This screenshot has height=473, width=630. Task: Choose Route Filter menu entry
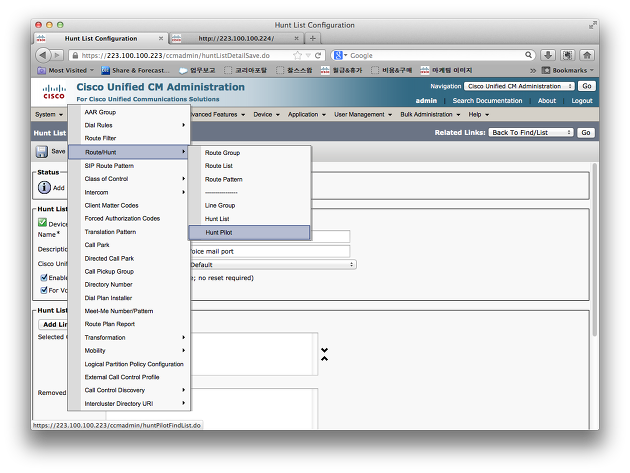click(x=129, y=138)
